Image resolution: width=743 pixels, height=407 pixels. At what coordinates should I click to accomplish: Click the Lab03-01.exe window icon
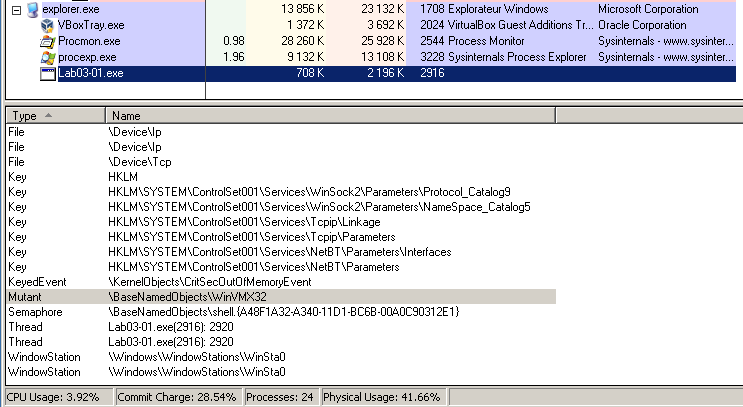(x=47, y=74)
